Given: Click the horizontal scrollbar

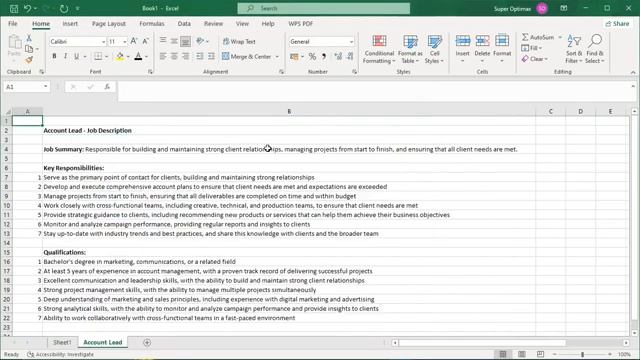Looking at the screenshot, I should [482, 343].
